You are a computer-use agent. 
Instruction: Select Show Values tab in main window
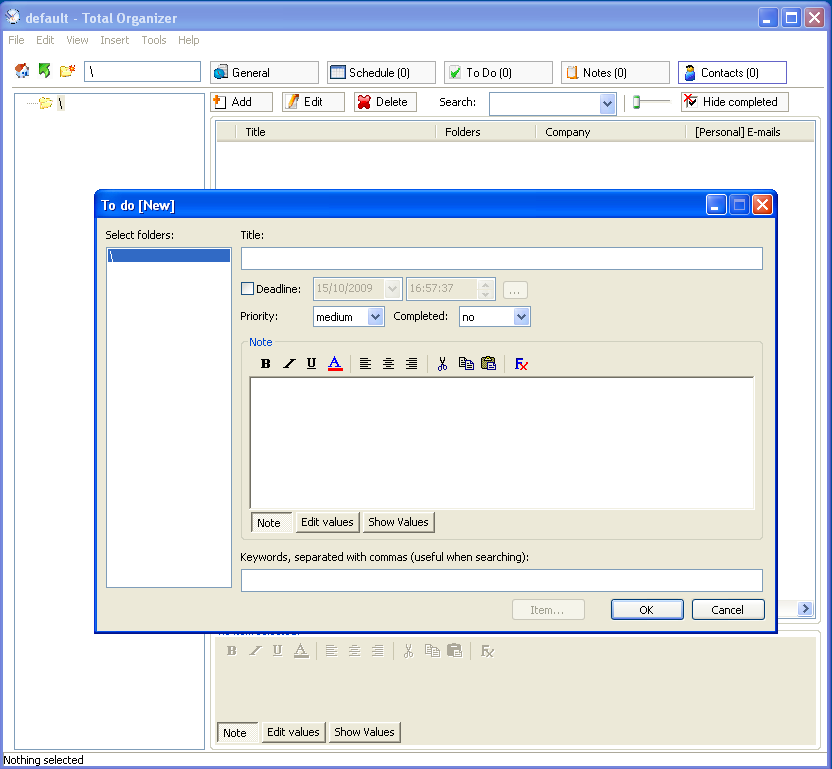tap(365, 732)
